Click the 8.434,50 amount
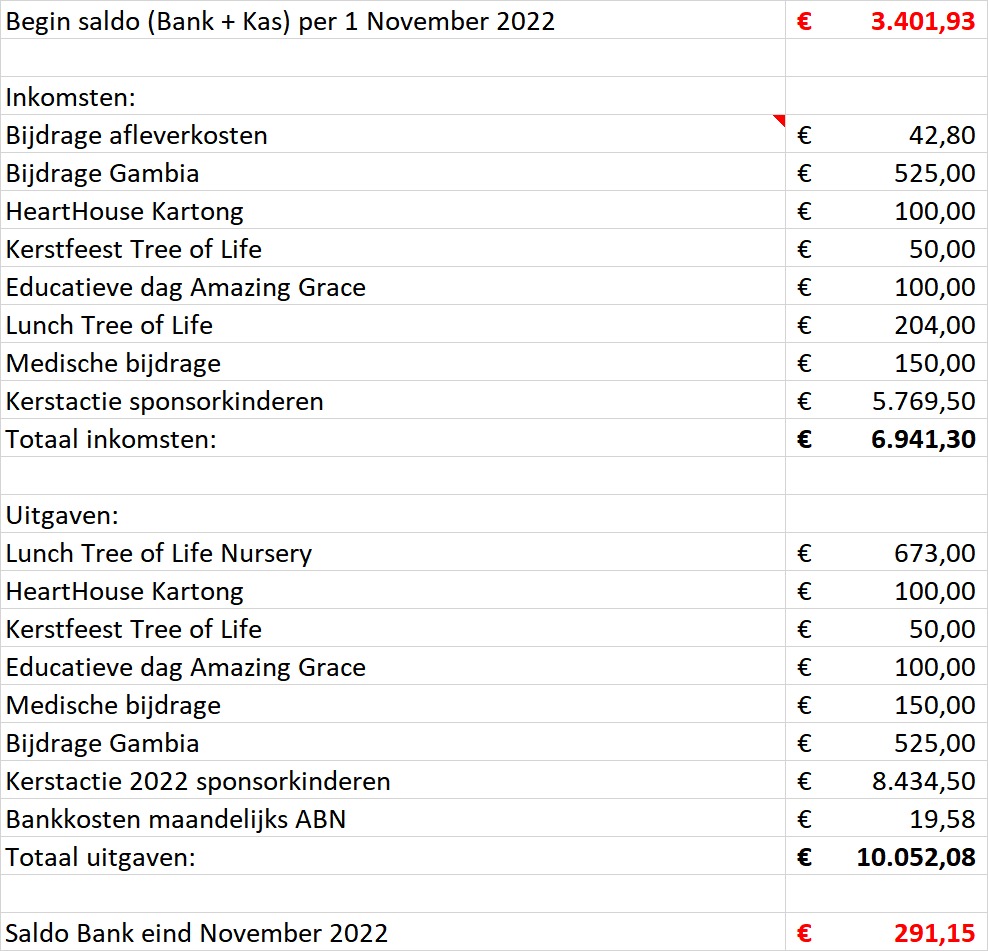 (x=924, y=781)
